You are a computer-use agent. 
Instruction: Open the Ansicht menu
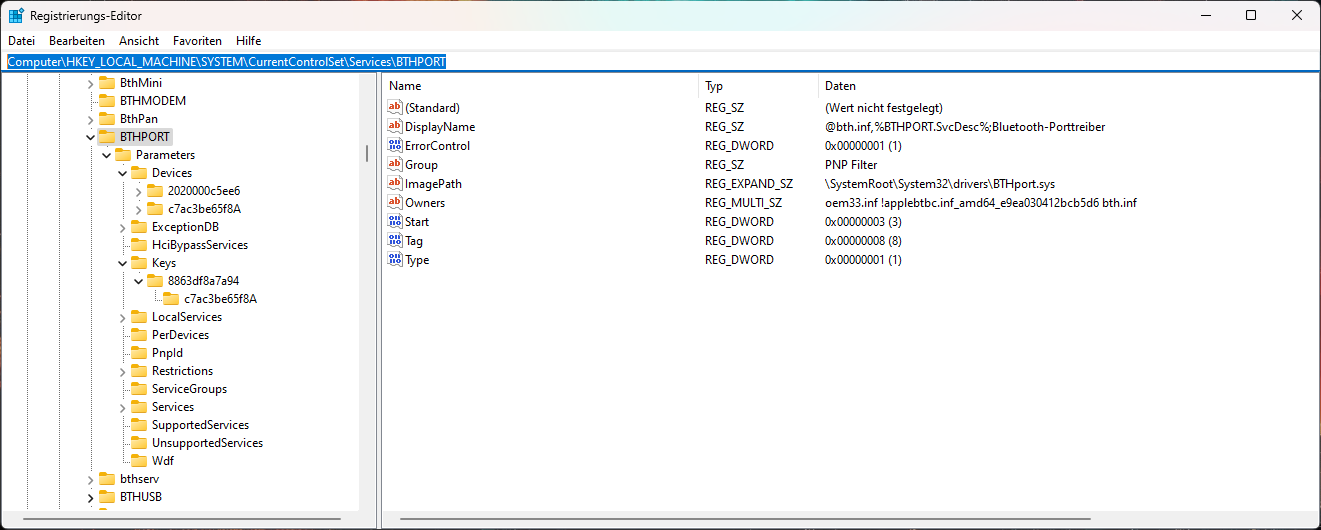[x=139, y=41]
